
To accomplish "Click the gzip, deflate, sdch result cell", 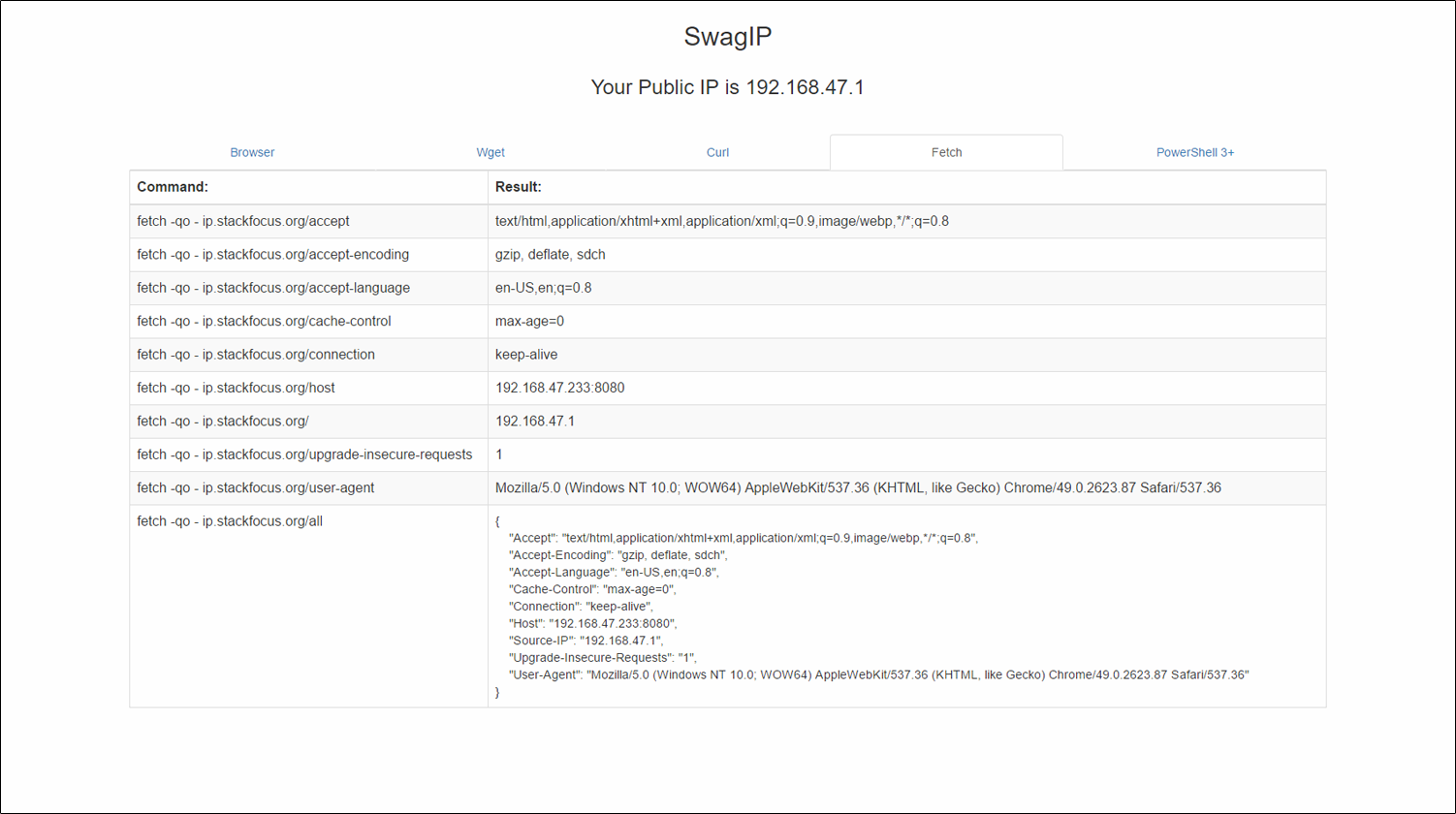I will (x=550, y=255).
